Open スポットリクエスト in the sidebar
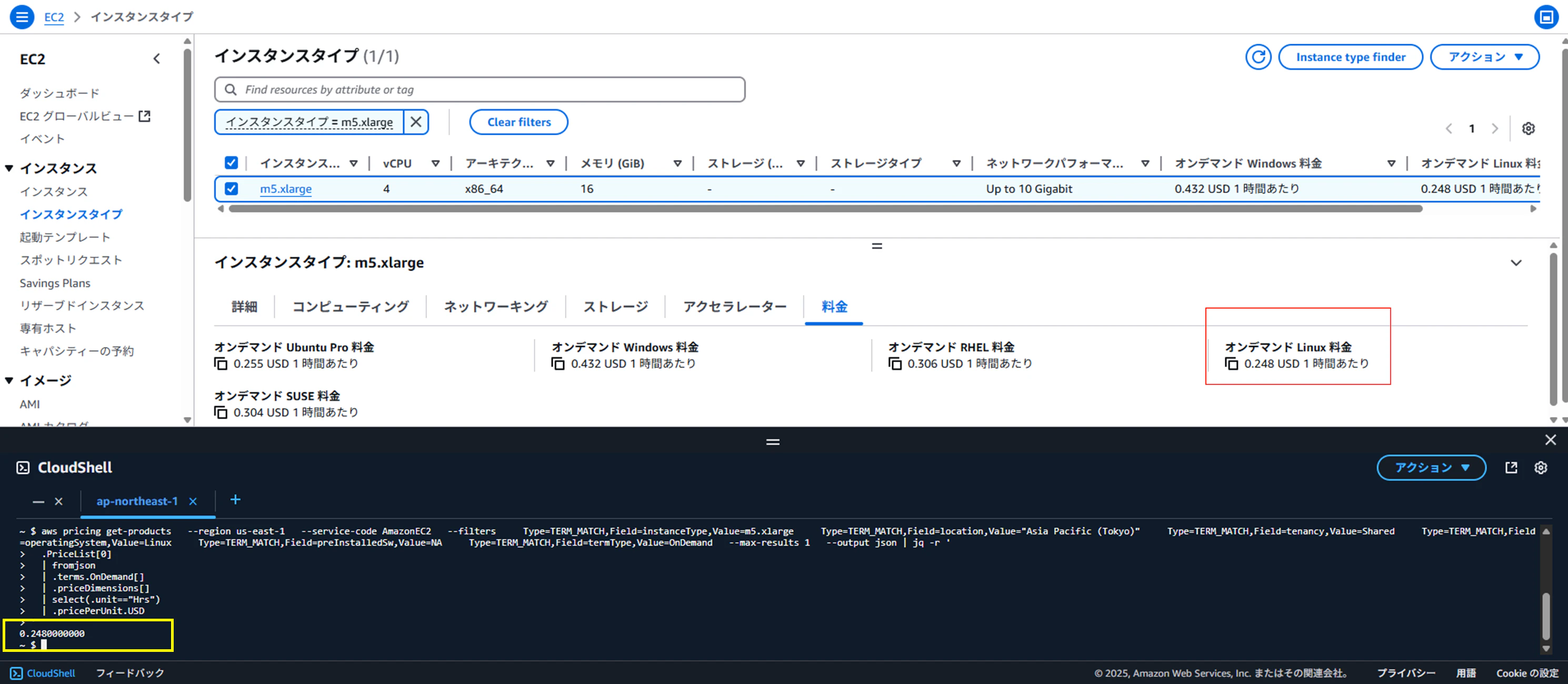1568x684 pixels. pos(71,260)
